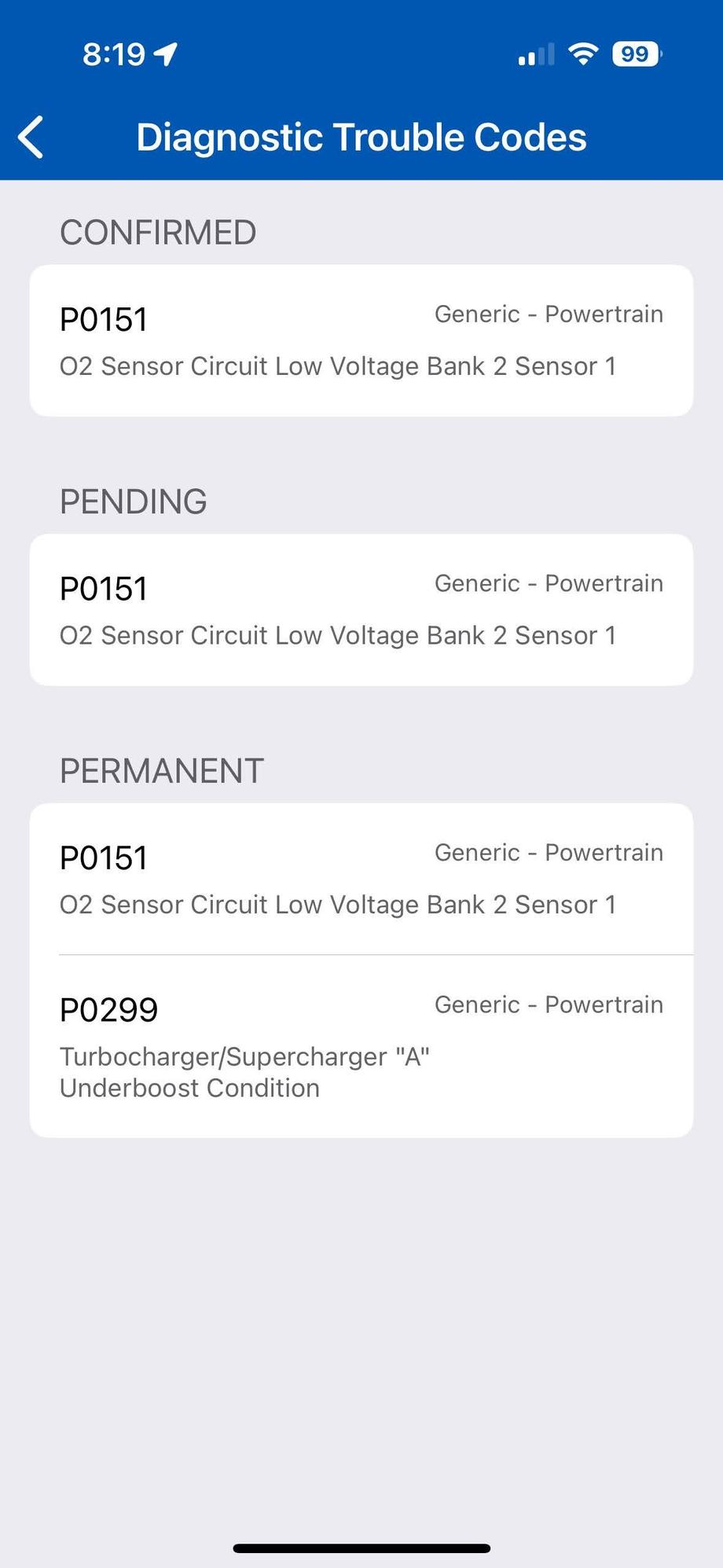Tap the O2 Sensor description in Permanent
This screenshot has height=1568, width=723.
(x=338, y=905)
